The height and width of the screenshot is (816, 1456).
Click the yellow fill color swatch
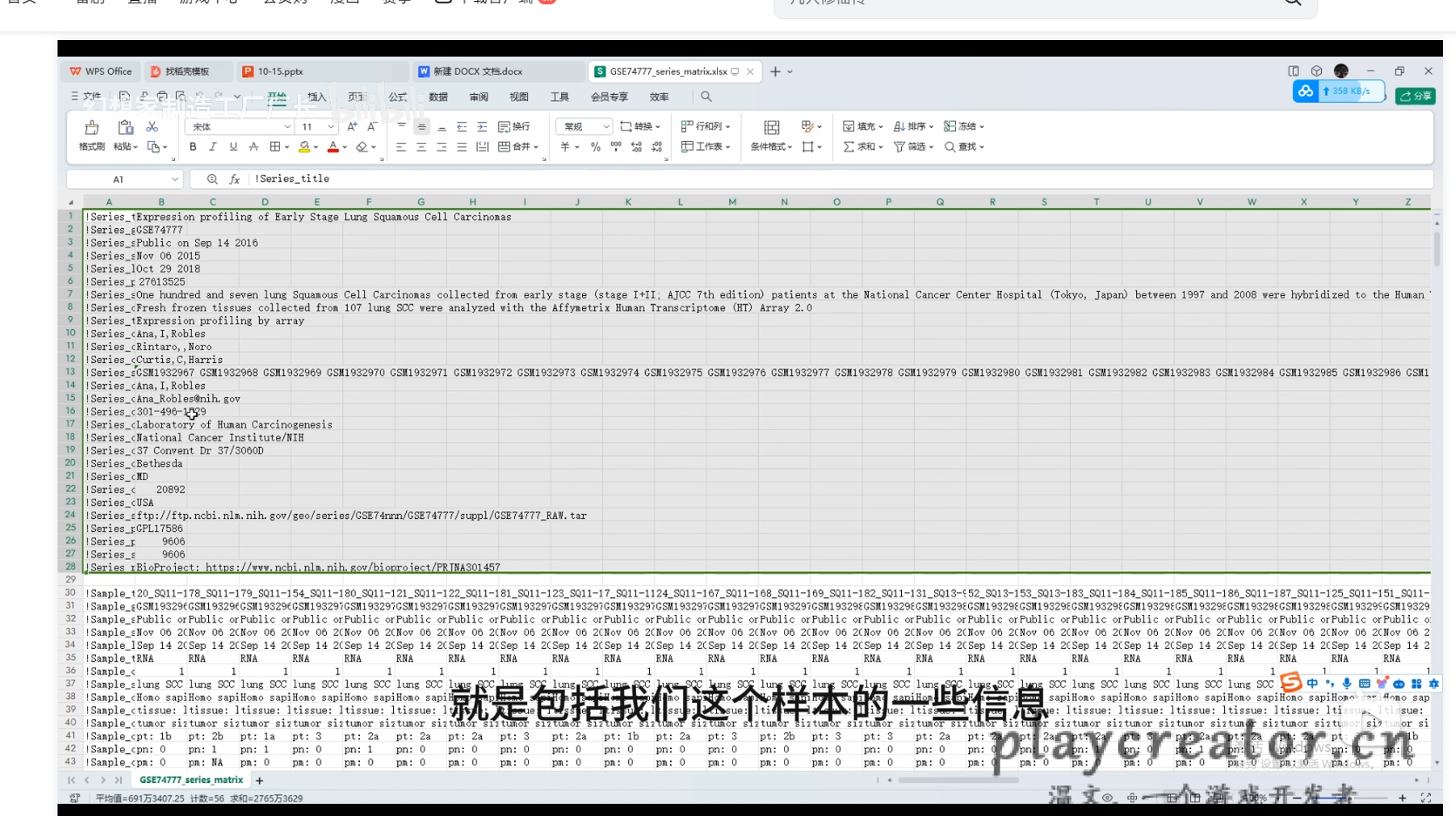(303, 147)
